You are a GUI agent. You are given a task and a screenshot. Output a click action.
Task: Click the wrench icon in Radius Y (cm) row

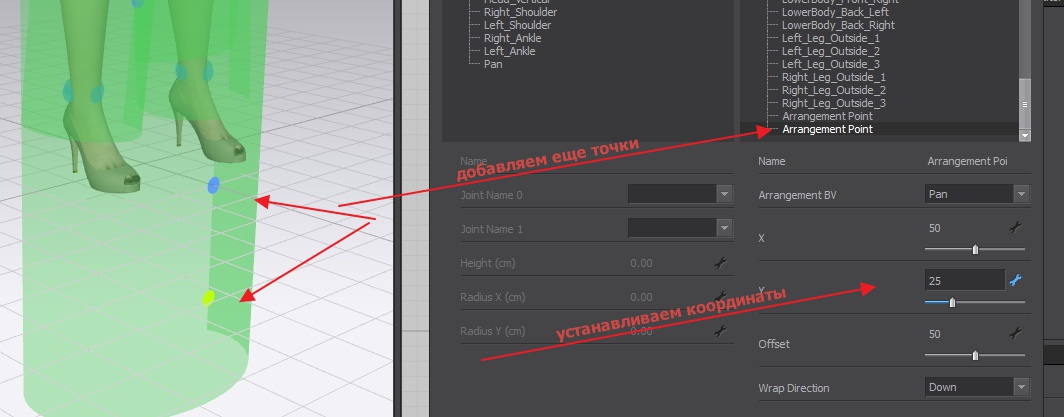(721, 331)
